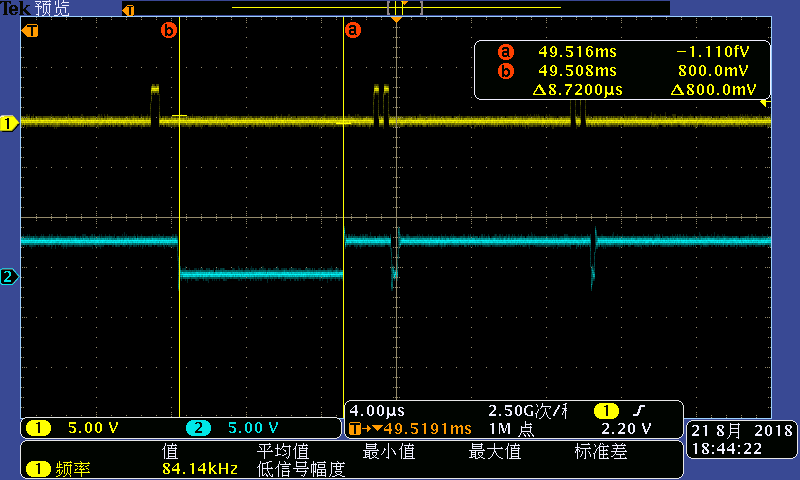Click the rising edge trigger slope icon
This screenshot has width=800, height=480.
(x=639, y=410)
